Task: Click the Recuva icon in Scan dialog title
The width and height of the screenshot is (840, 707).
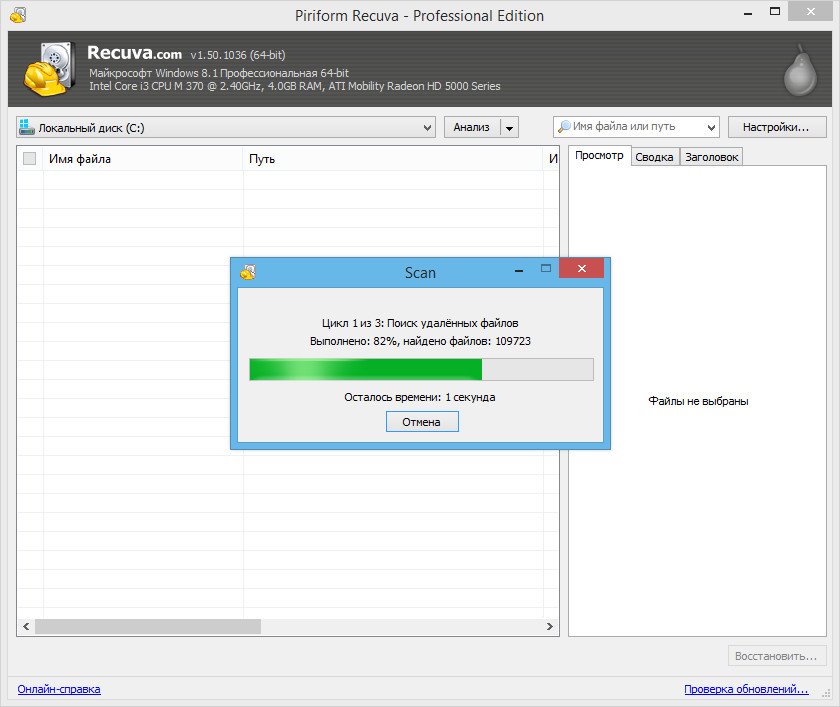Action: (x=248, y=272)
